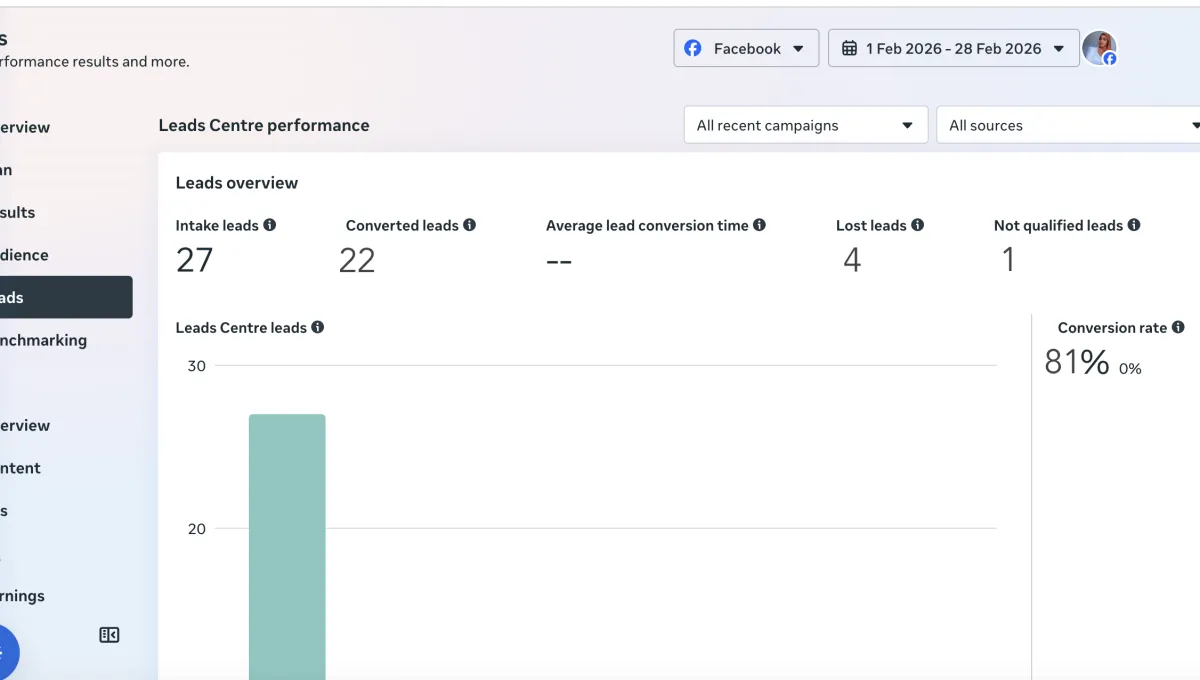Open the All recent campaigns dropdown
Screen dimensions: 1200x680
805,126
